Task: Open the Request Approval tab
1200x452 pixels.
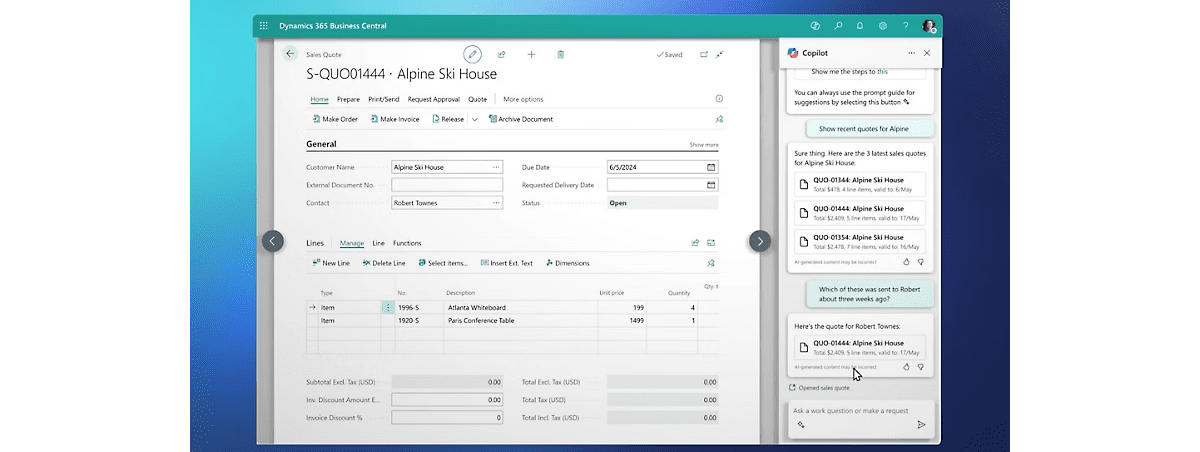Action: (434, 99)
